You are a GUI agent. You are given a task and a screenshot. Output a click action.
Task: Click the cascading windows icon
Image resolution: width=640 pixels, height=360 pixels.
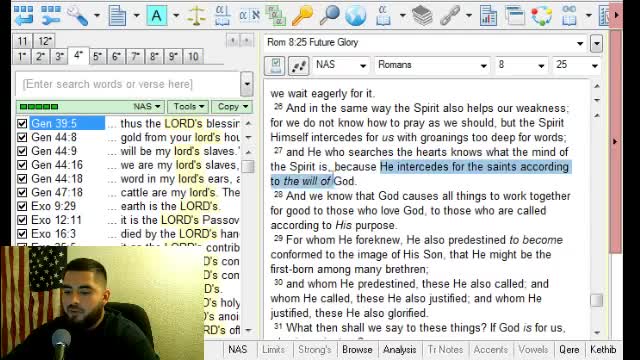[515, 16]
